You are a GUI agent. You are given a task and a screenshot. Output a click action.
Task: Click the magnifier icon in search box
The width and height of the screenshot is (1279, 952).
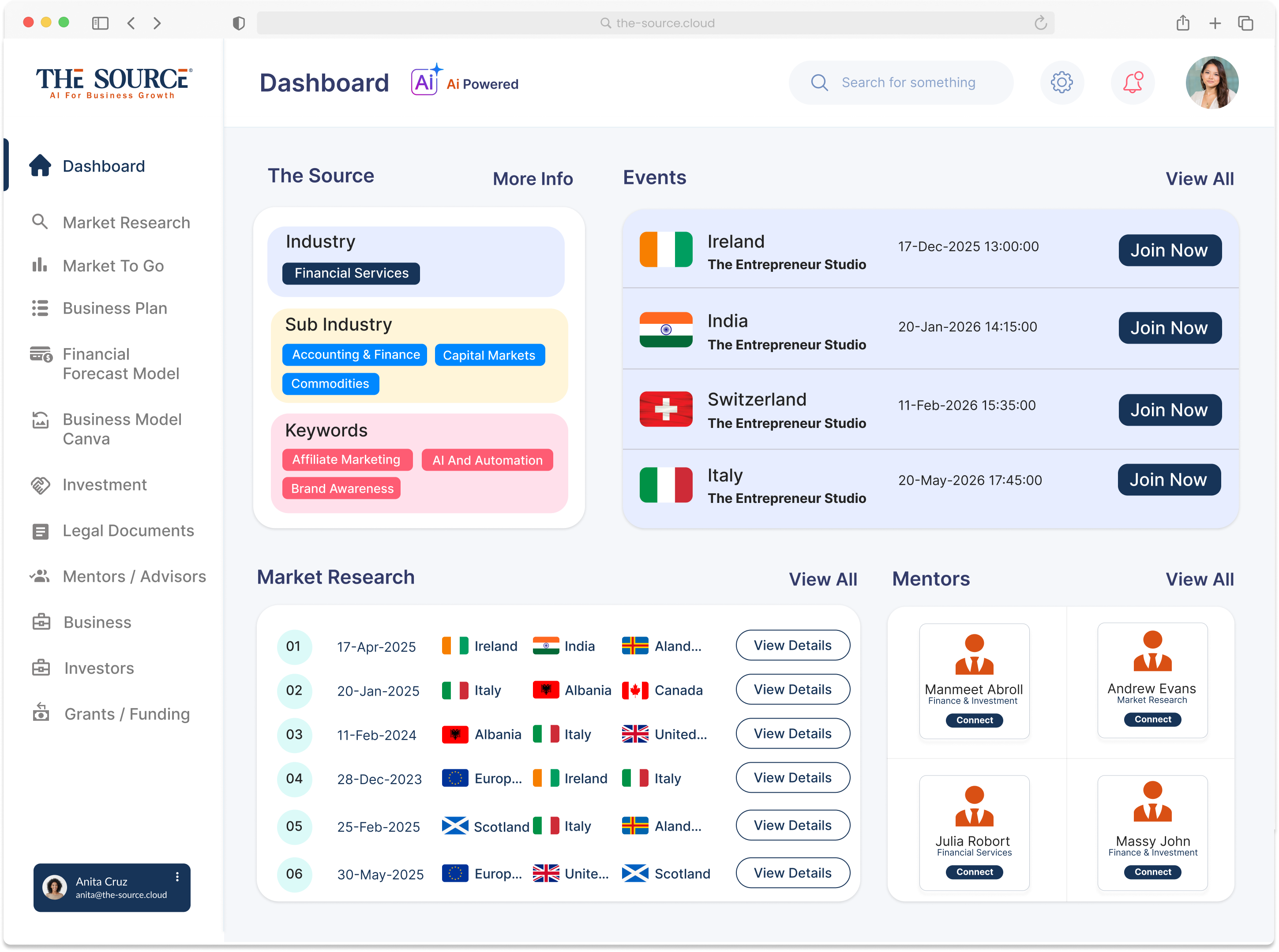[819, 82]
